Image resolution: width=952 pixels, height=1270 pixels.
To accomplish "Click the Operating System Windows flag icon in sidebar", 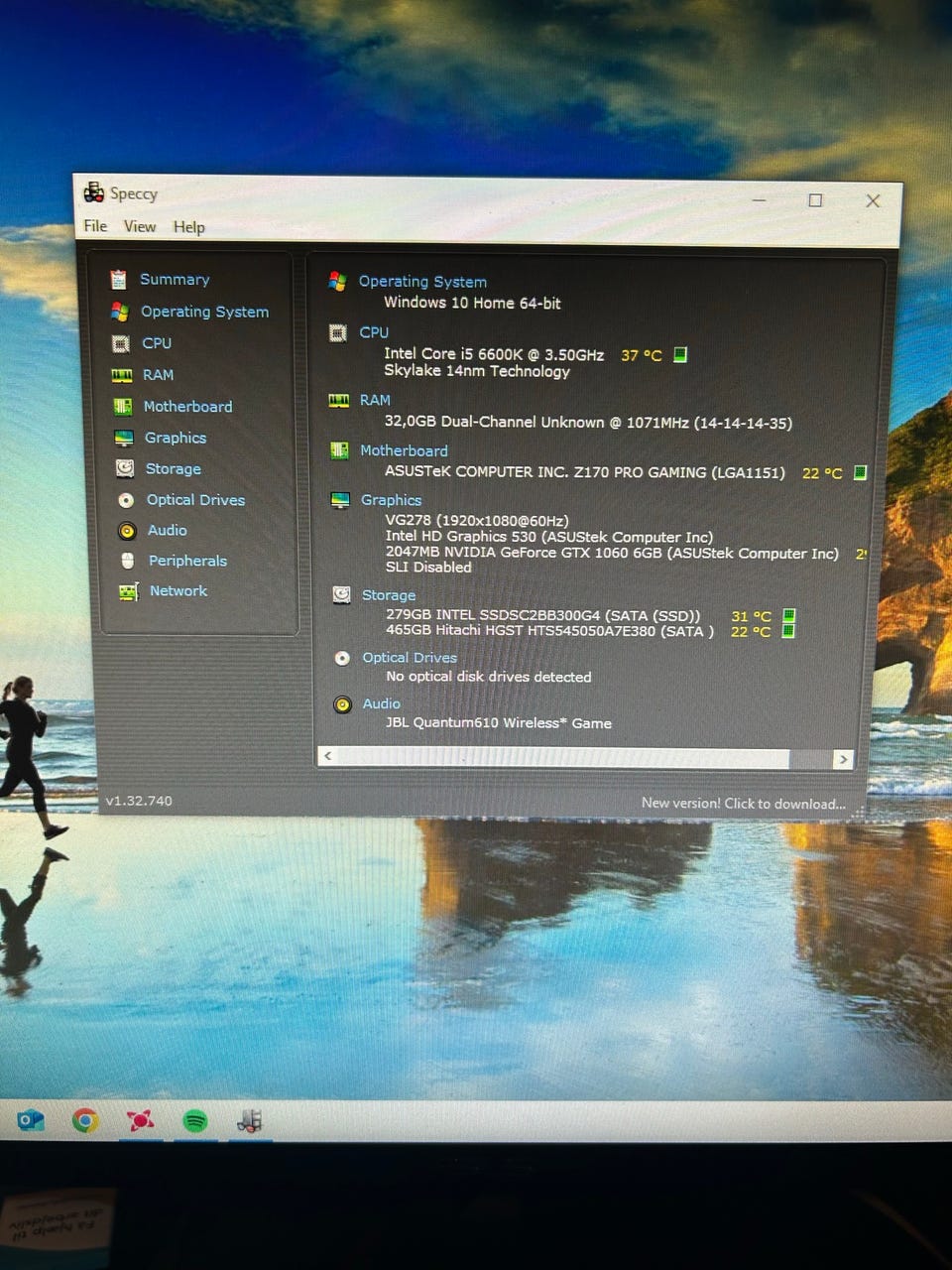I will tap(120, 312).
